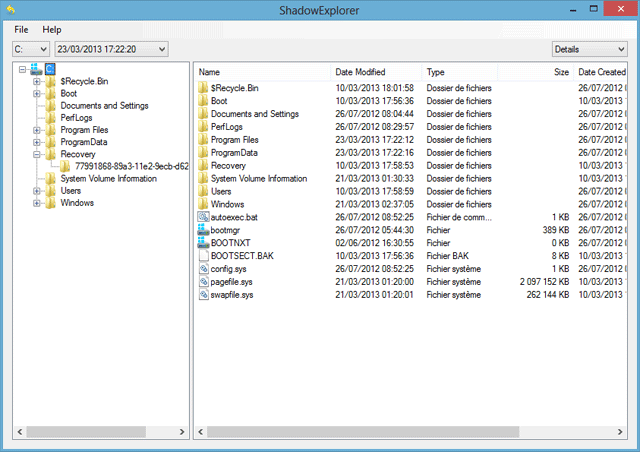Sort by the Name column header

(x=210, y=72)
